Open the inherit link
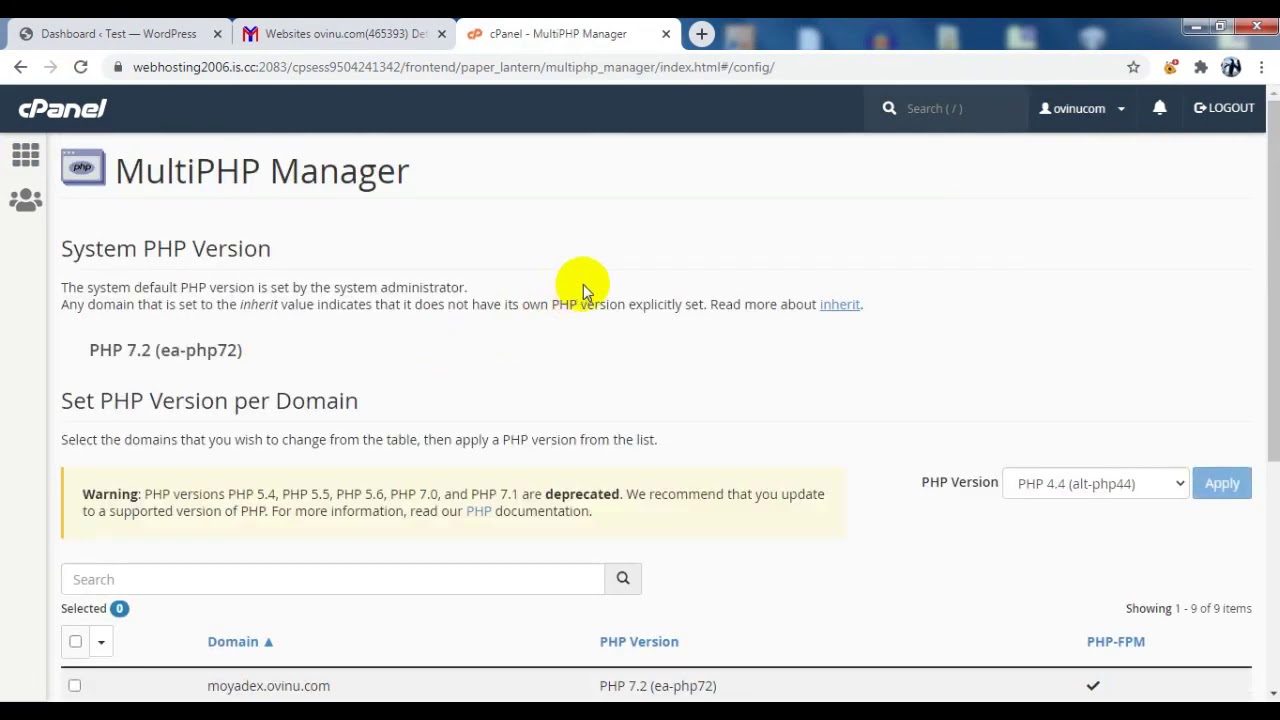Image resolution: width=1280 pixels, height=720 pixels. pos(840,305)
